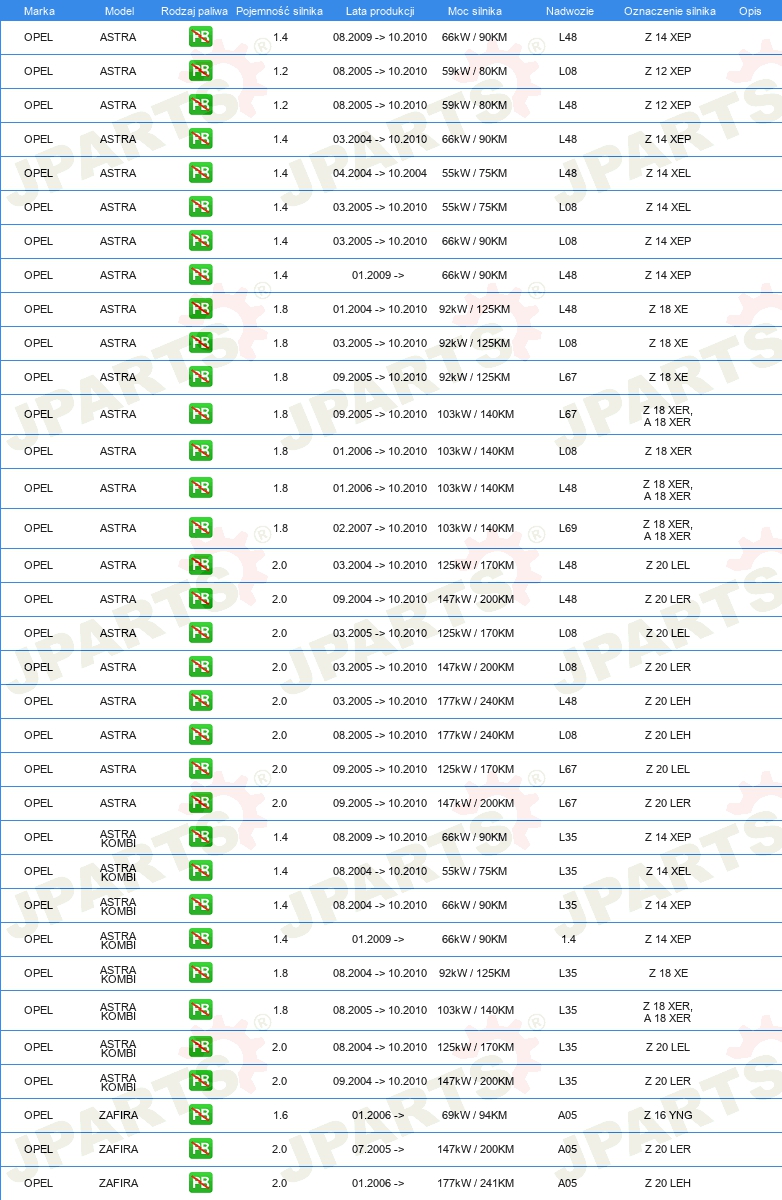Click the fuel icon in the ASTRA 01.2006 L08 Z 18 XER row
Viewport: 782px width, 1200px height.
click(x=201, y=451)
